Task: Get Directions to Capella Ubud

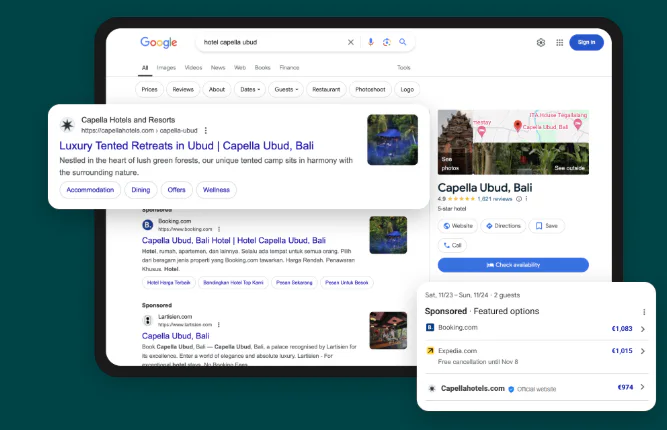Action: coord(503,226)
